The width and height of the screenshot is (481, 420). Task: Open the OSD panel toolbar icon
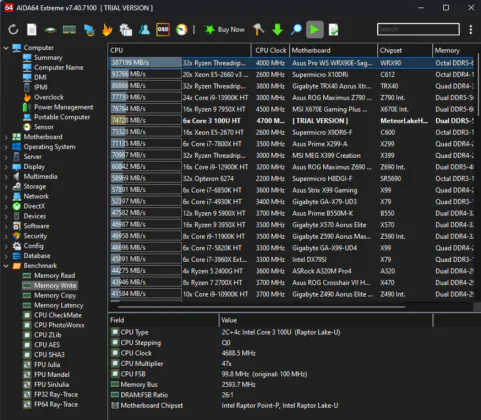click(x=163, y=30)
